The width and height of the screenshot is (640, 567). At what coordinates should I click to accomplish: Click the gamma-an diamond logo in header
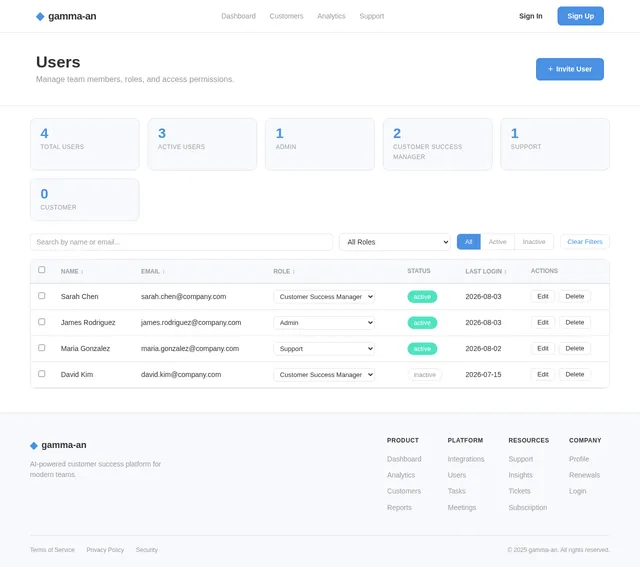pyautogui.click(x=40, y=16)
